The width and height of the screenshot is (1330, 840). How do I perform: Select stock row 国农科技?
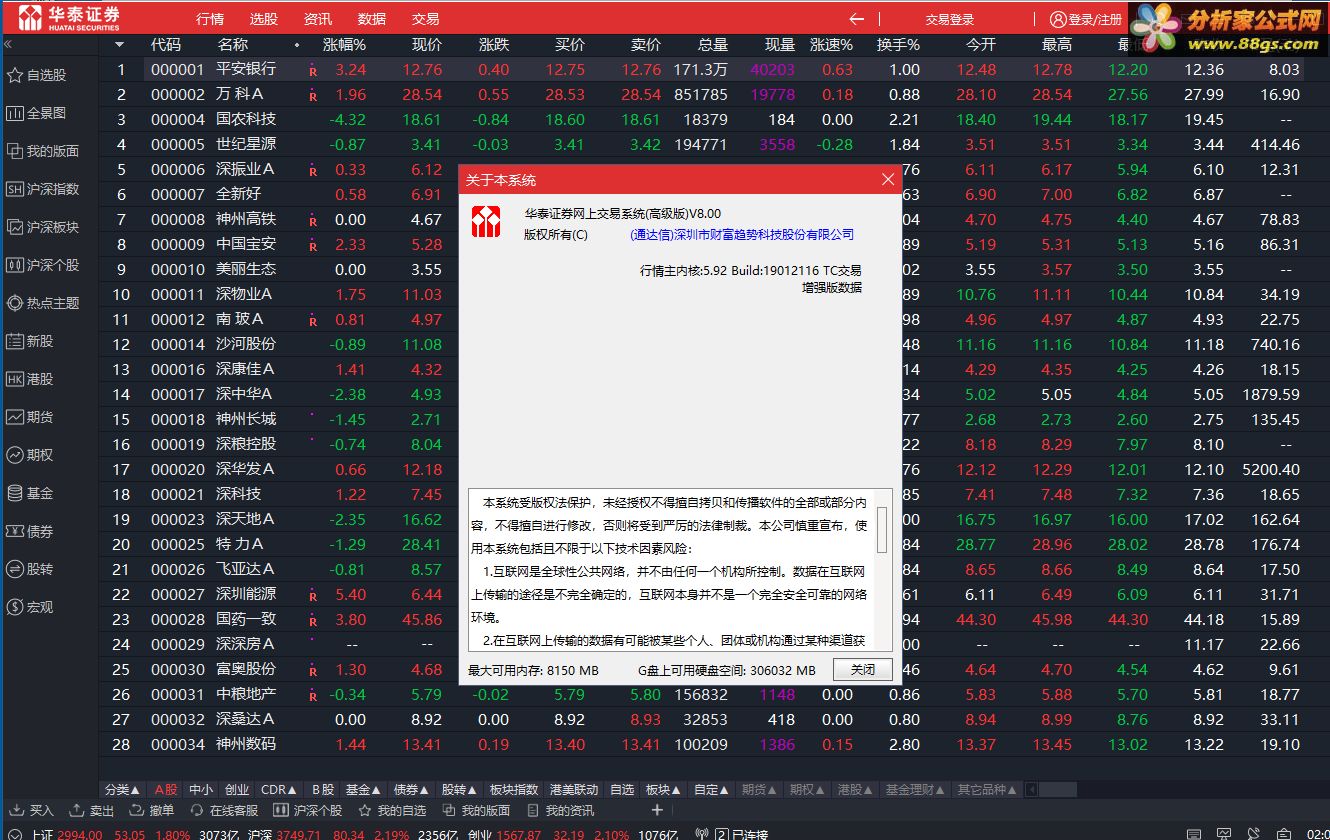point(704,119)
